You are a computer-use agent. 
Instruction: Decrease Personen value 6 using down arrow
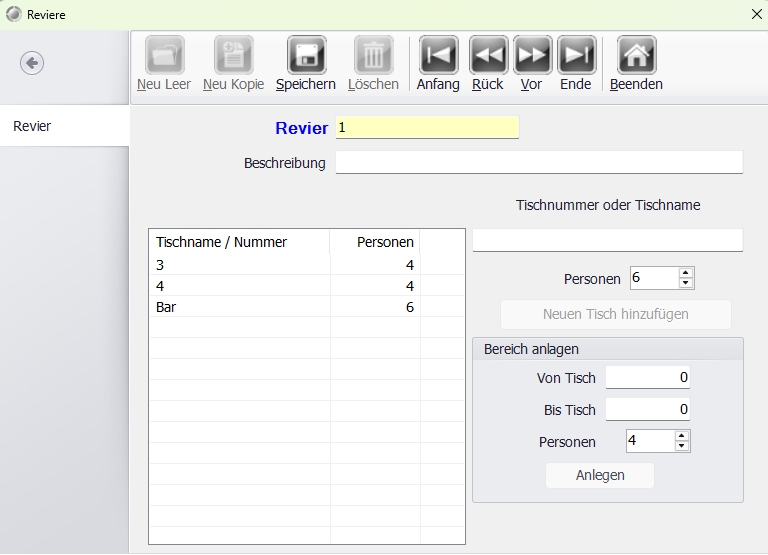coord(686,283)
